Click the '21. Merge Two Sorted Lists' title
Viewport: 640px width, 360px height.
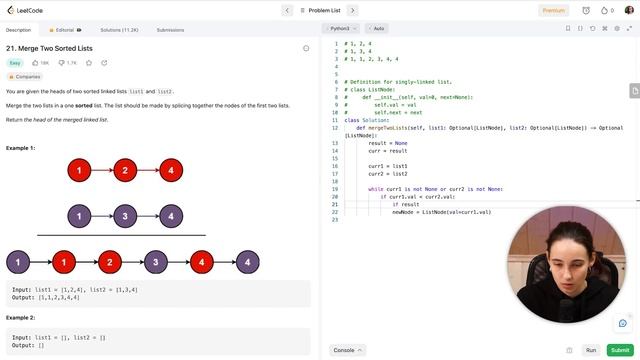[x=49, y=48]
